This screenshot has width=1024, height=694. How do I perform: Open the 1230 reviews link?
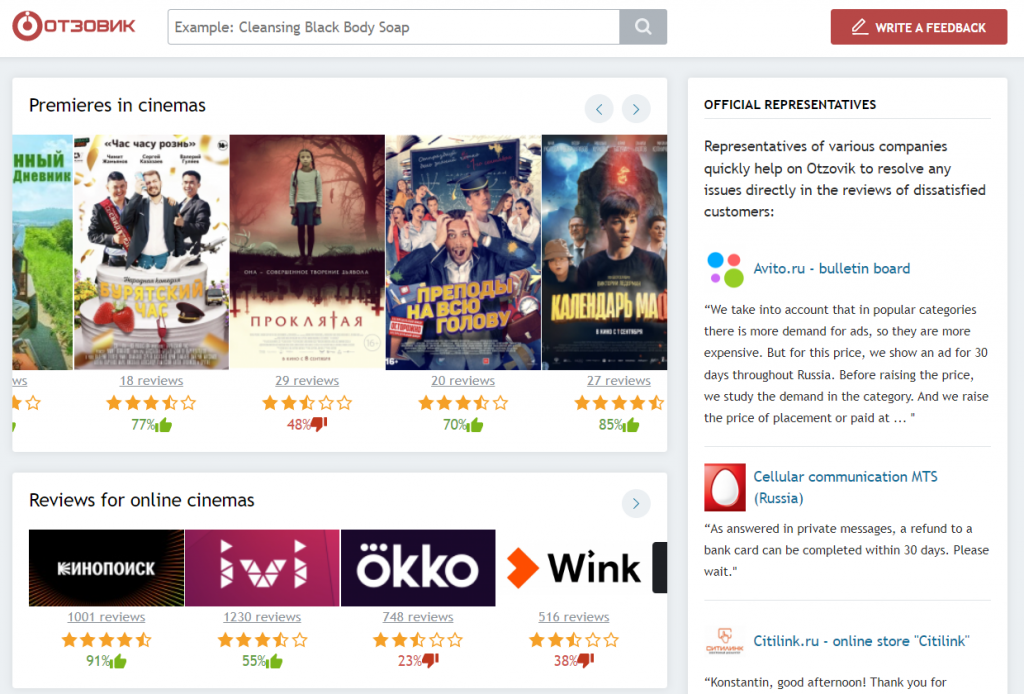[x=262, y=617]
